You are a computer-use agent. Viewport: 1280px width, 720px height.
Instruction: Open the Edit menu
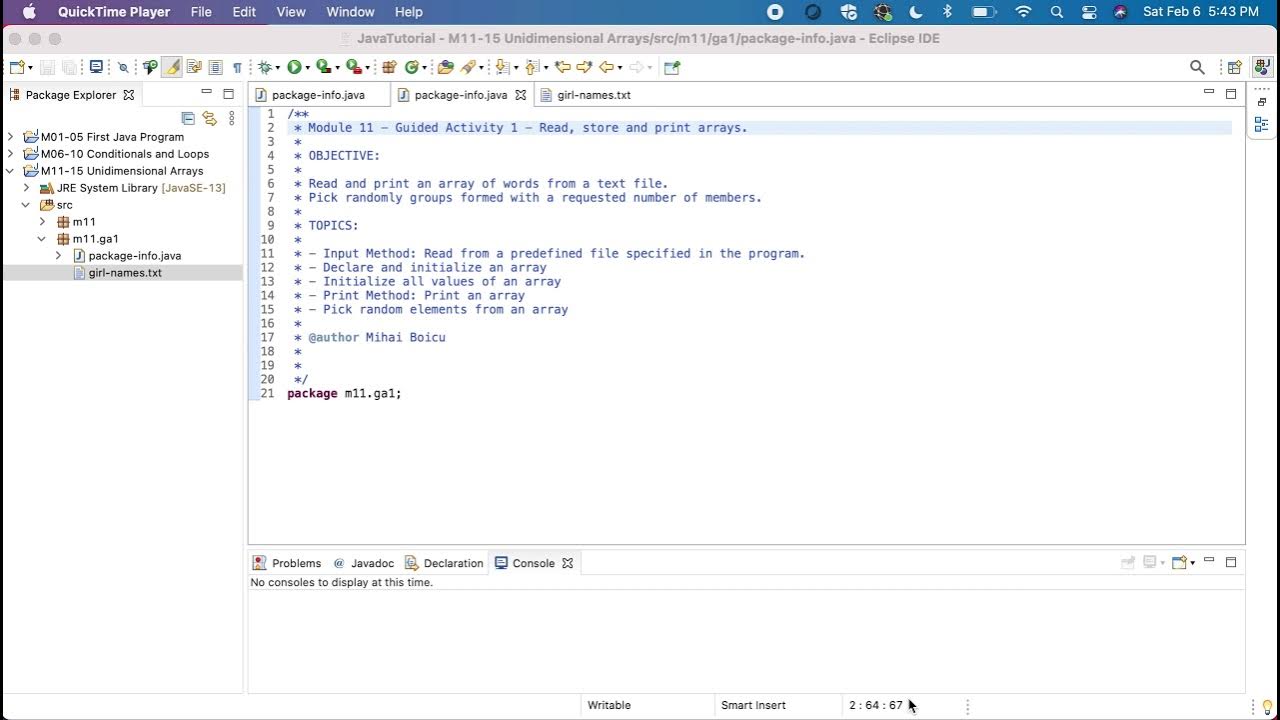tap(244, 12)
